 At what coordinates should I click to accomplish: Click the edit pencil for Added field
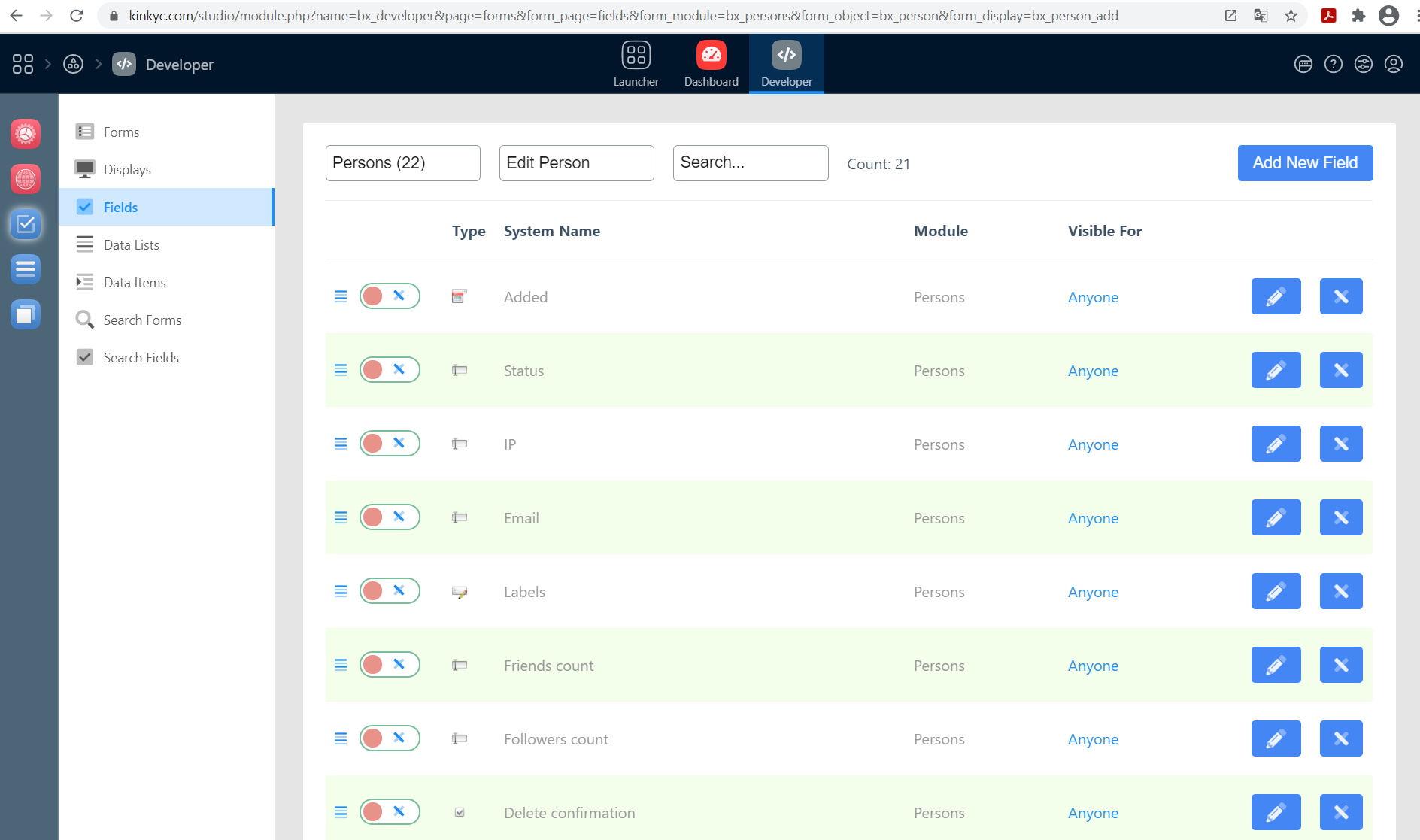tap(1276, 296)
